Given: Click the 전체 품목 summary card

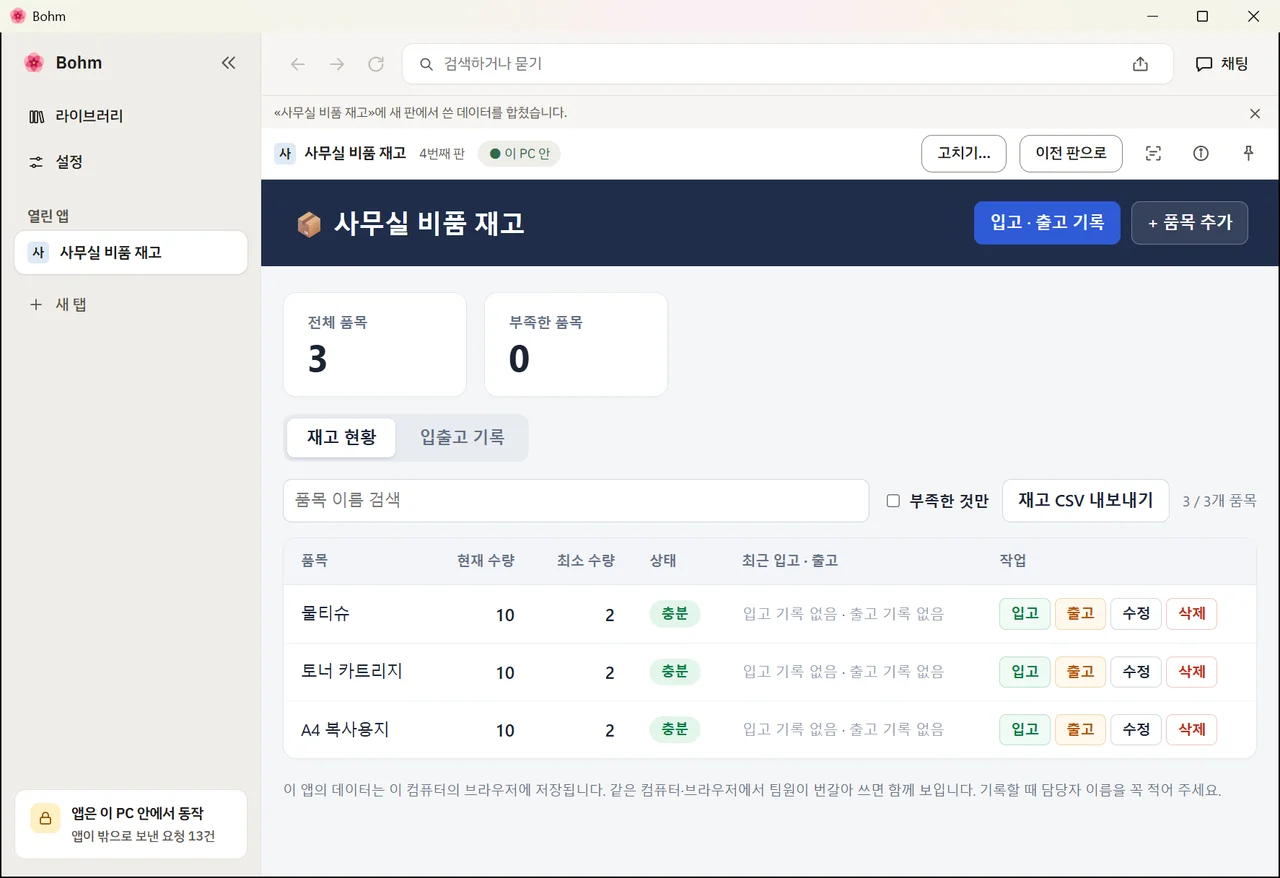Looking at the screenshot, I should pyautogui.click(x=375, y=344).
